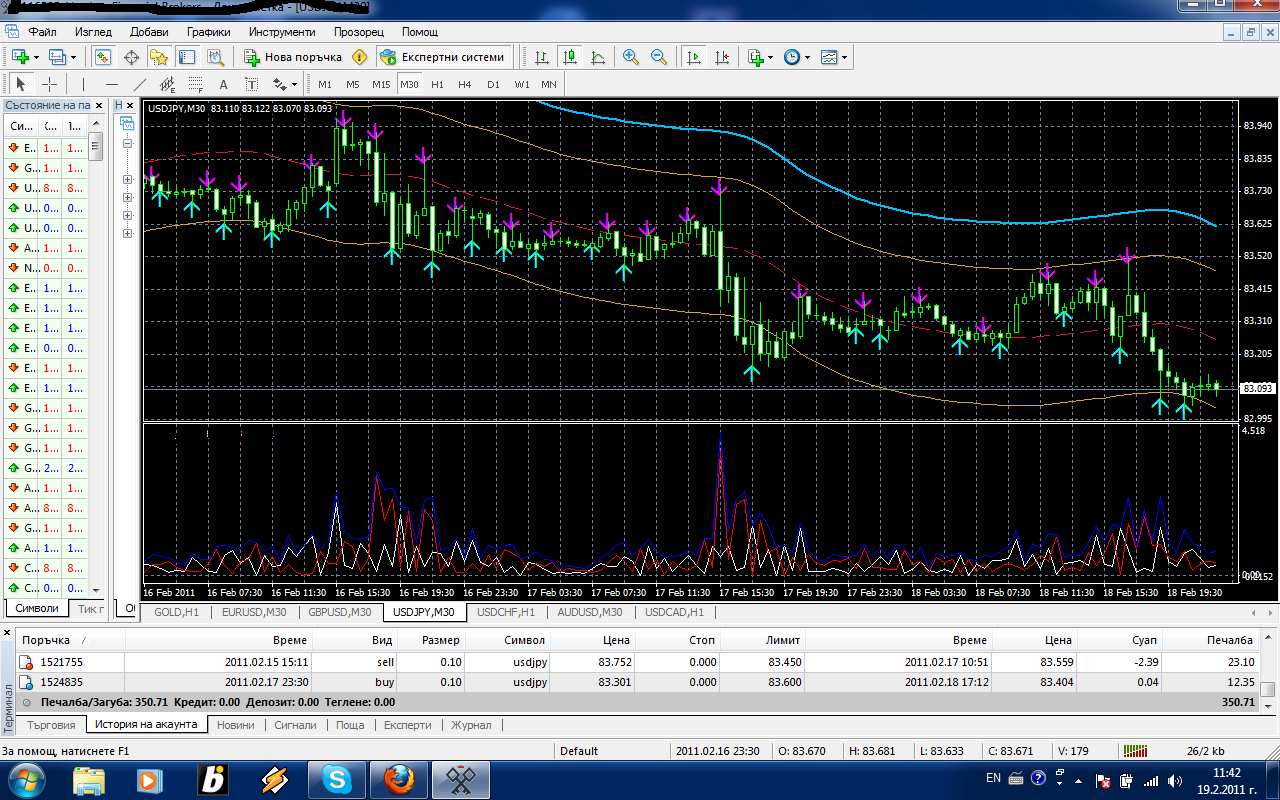The width and height of the screenshot is (1280, 800).
Task: Expand the first plus node in Navigator
Action: (x=128, y=180)
